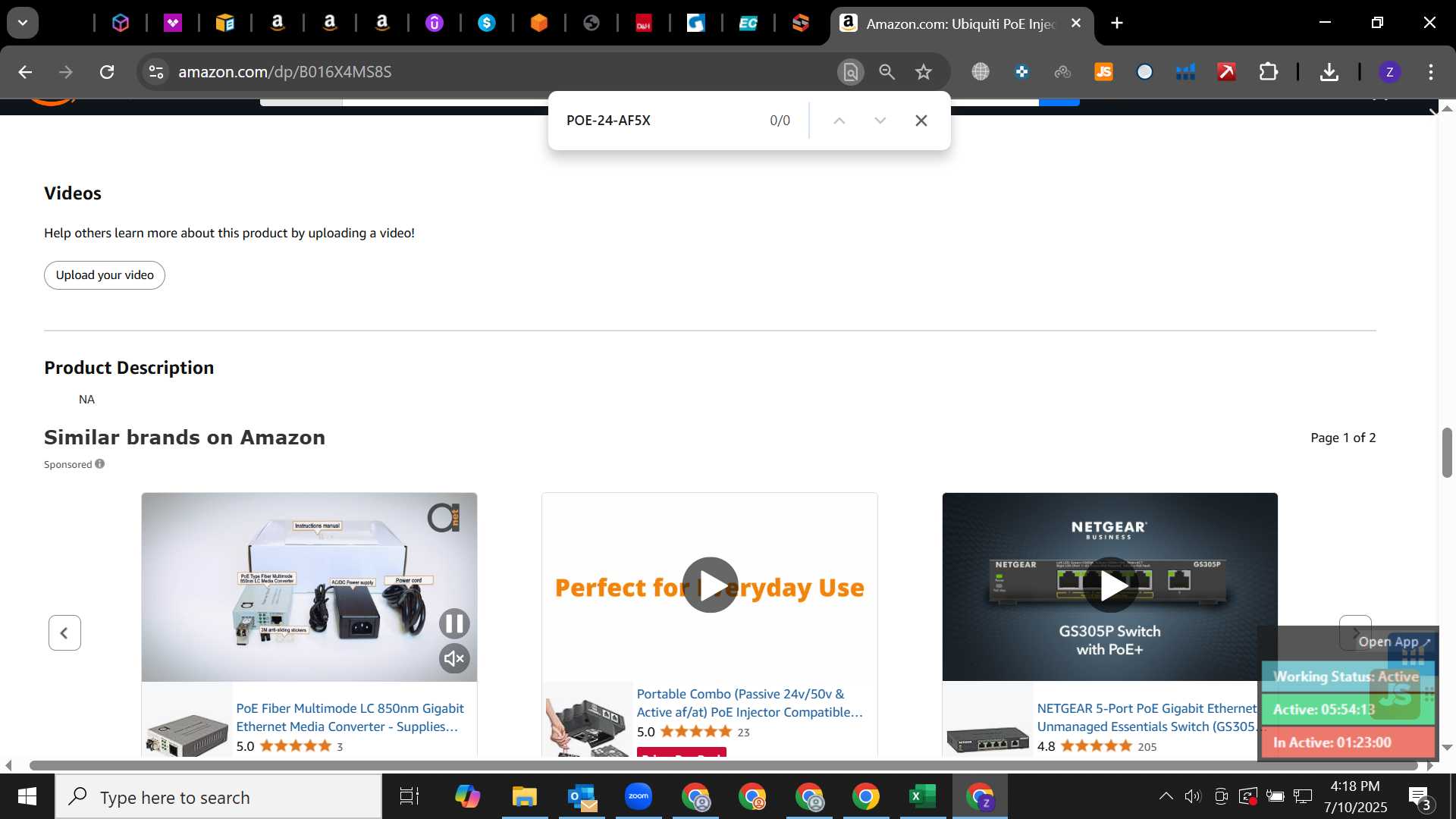Click the browser forward arrow
The height and width of the screenshot is (819, 1456).
pyautogui.click(x=66, y=72)
